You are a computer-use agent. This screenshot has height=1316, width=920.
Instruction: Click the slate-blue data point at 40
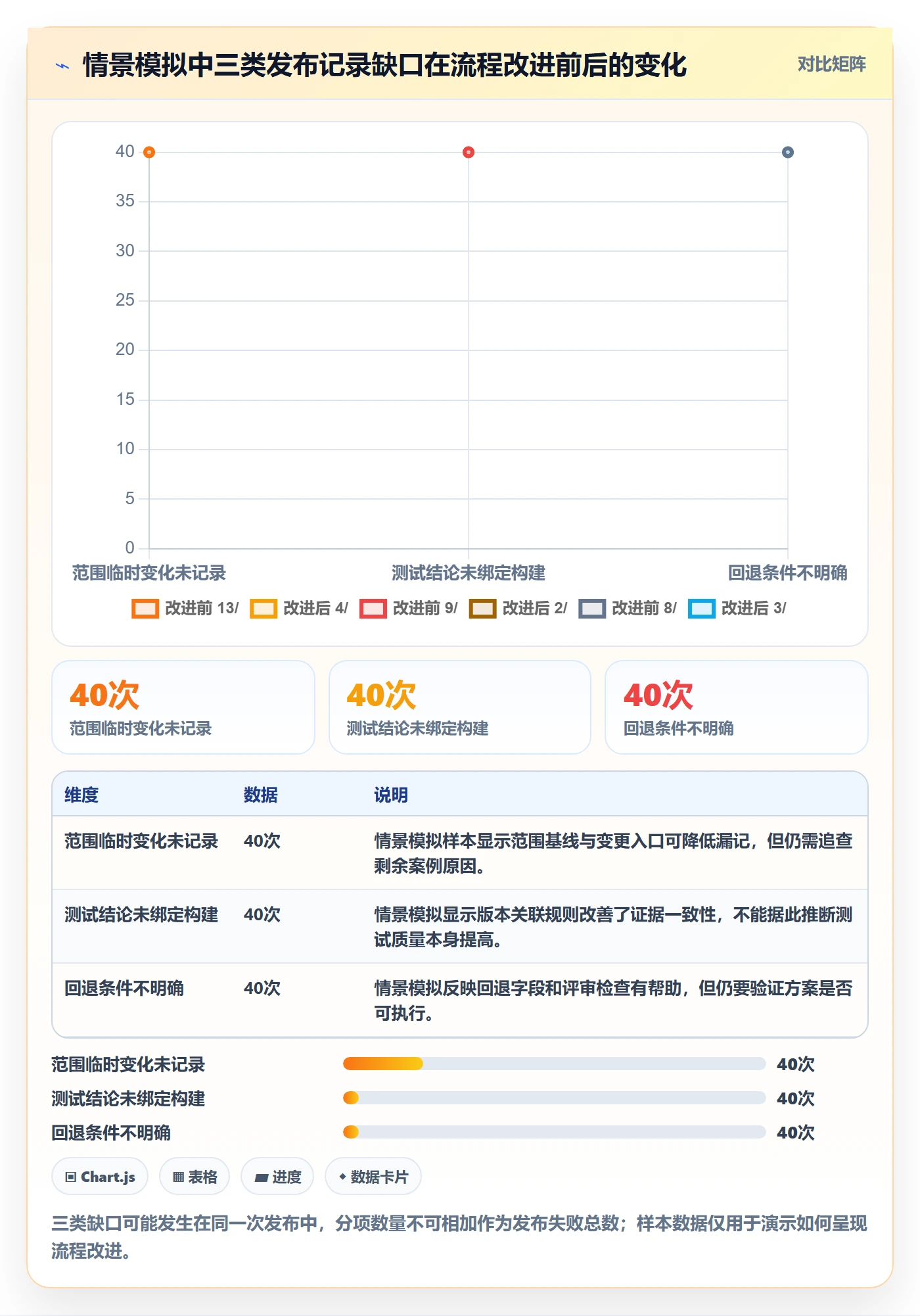[788, 153]
